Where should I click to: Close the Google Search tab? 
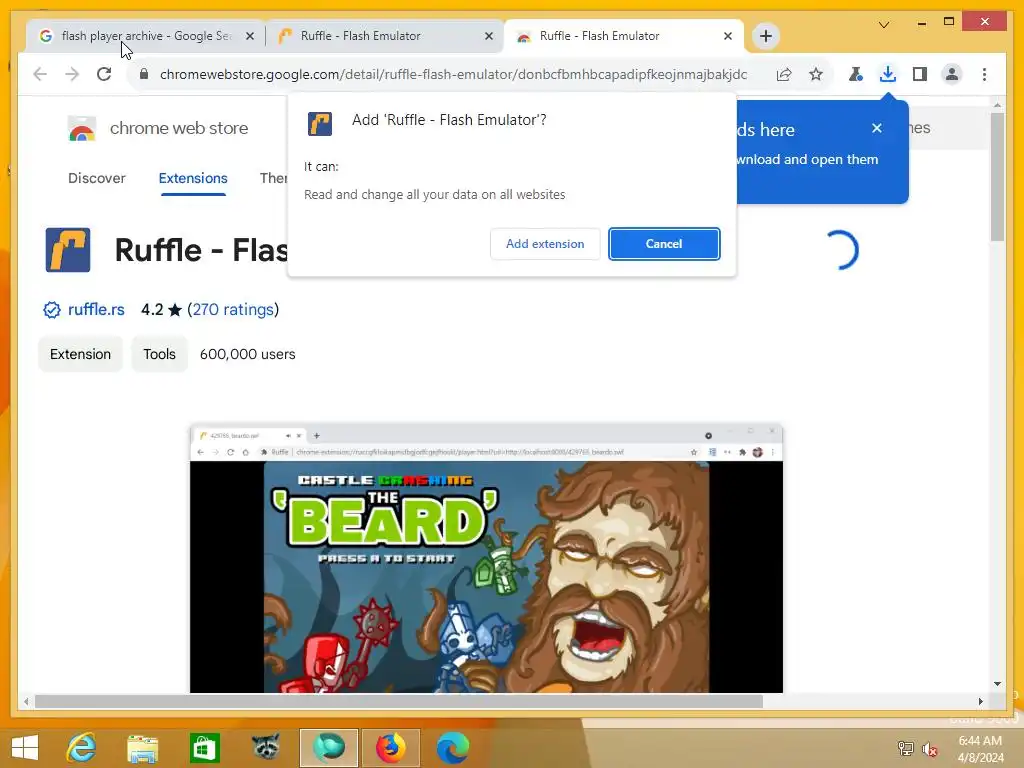coord(249,36)
